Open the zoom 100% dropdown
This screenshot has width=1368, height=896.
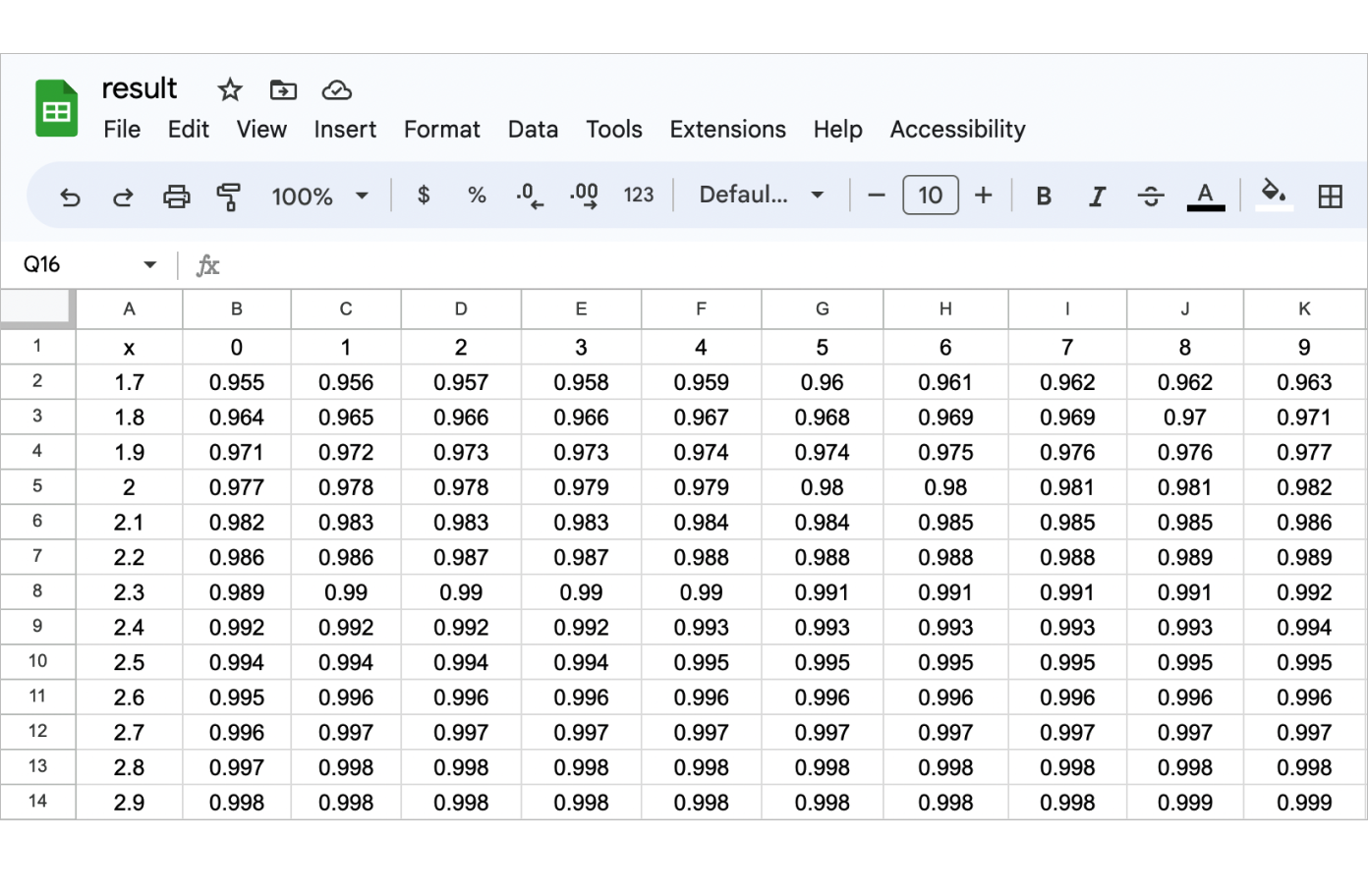(x=319, y=196)
